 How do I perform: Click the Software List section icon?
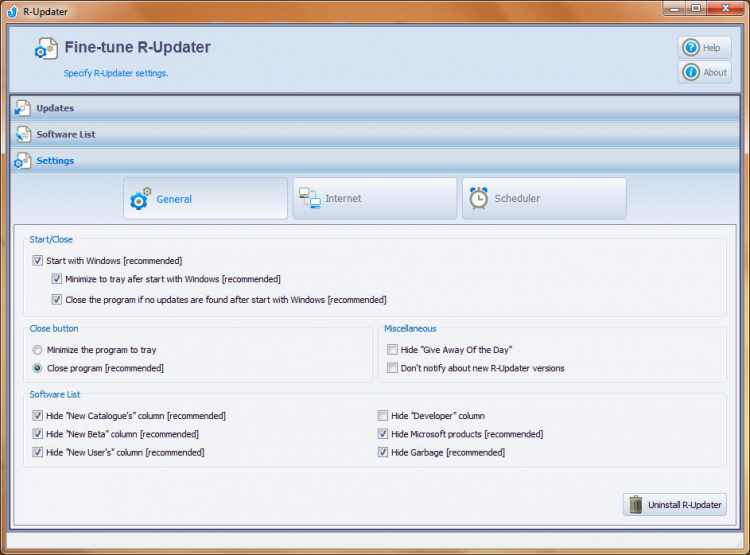point(22,134)
